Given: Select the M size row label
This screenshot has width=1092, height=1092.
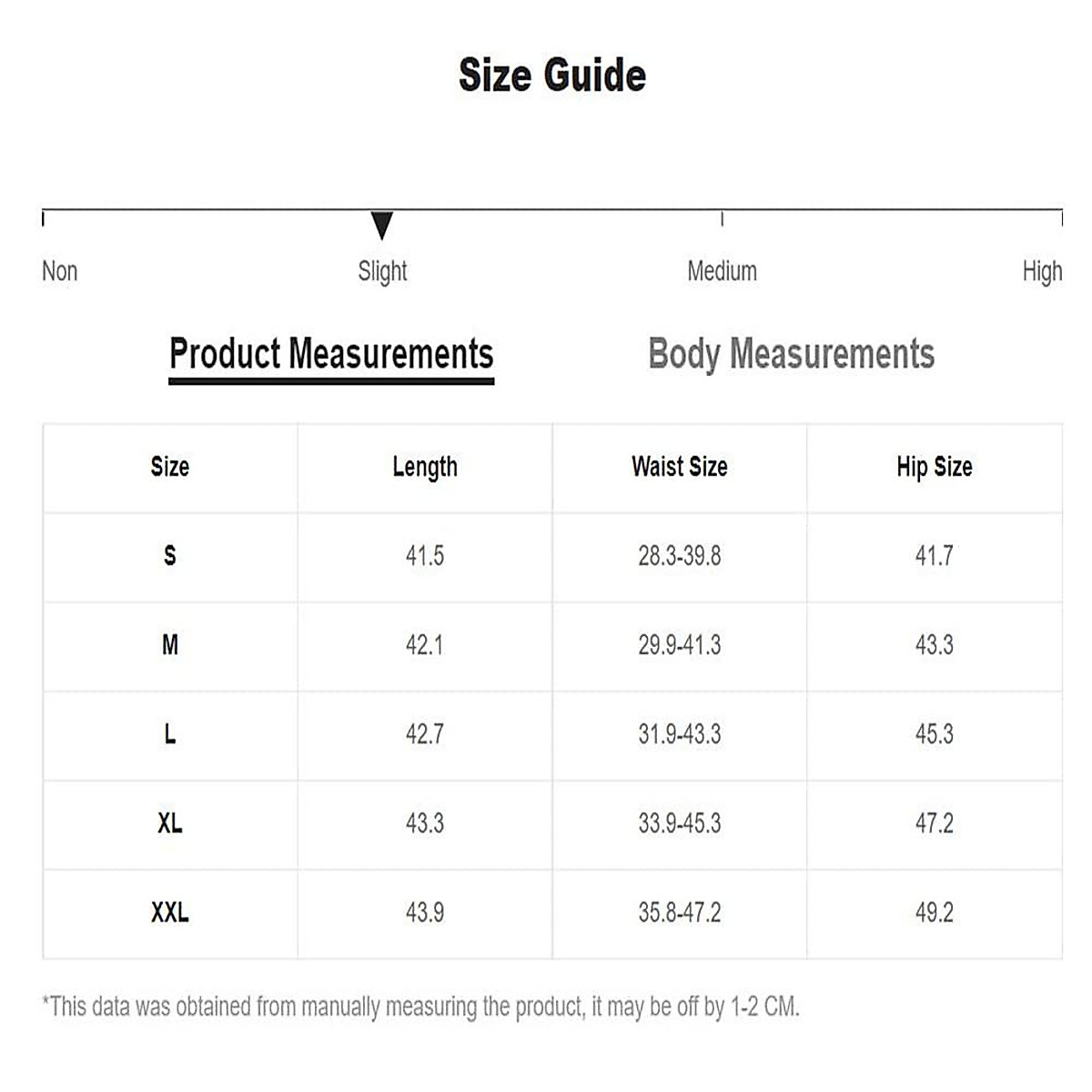Looking at the screenshot, I should point(170,645).
